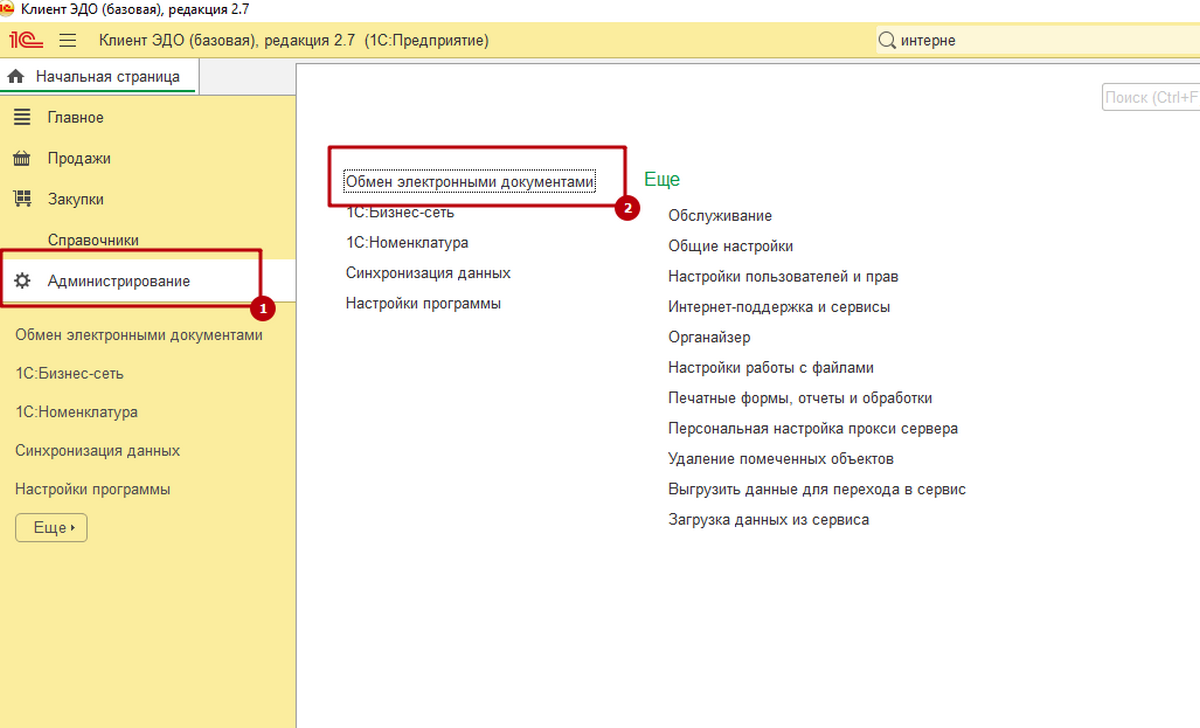Select the Администрирование section
Screen dimensions: 1200x728
(x=118, y=281)
